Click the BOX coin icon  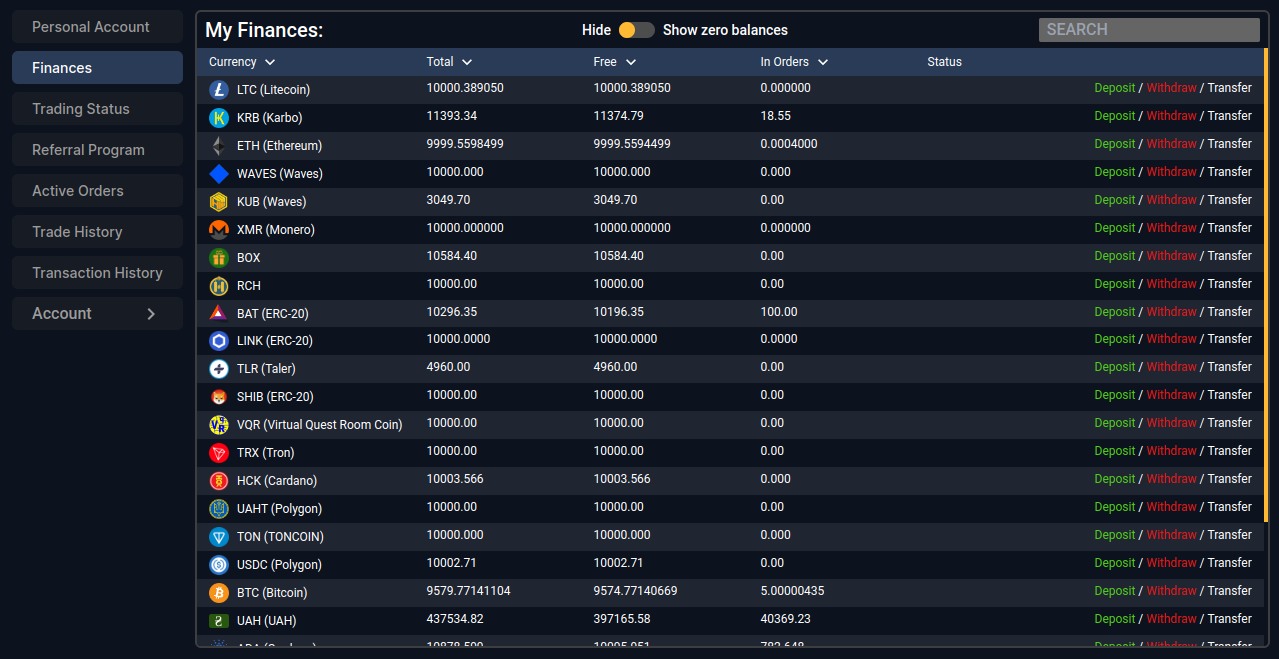pos(219,258)
